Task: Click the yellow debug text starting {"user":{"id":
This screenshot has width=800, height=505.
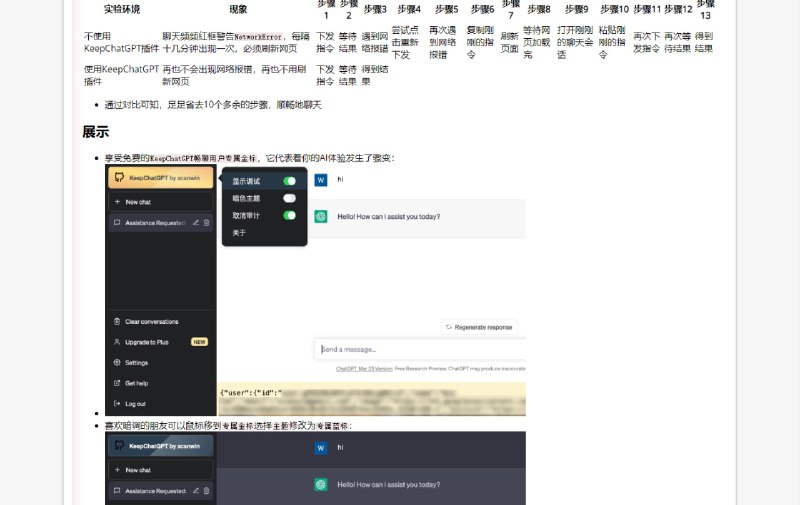Action: point(251,393)
